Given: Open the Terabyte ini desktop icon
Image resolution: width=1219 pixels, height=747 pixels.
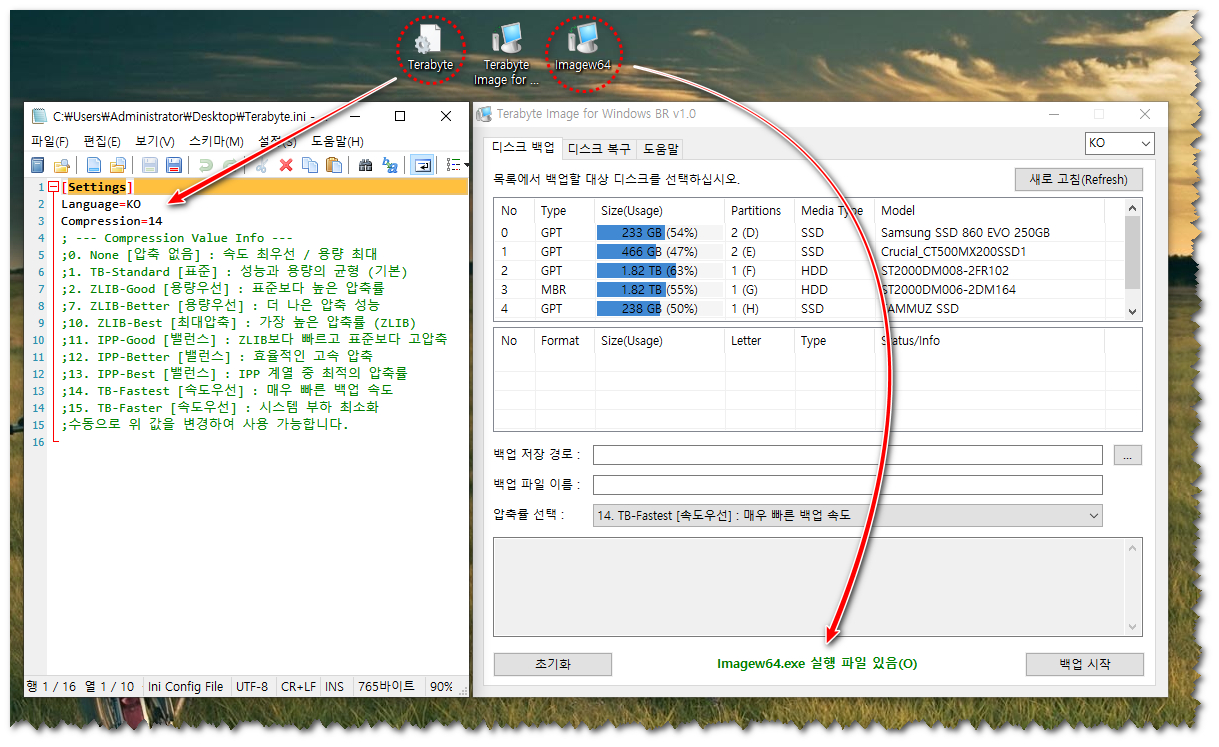Looking at the screenshot, I should [x=430, y=48].
